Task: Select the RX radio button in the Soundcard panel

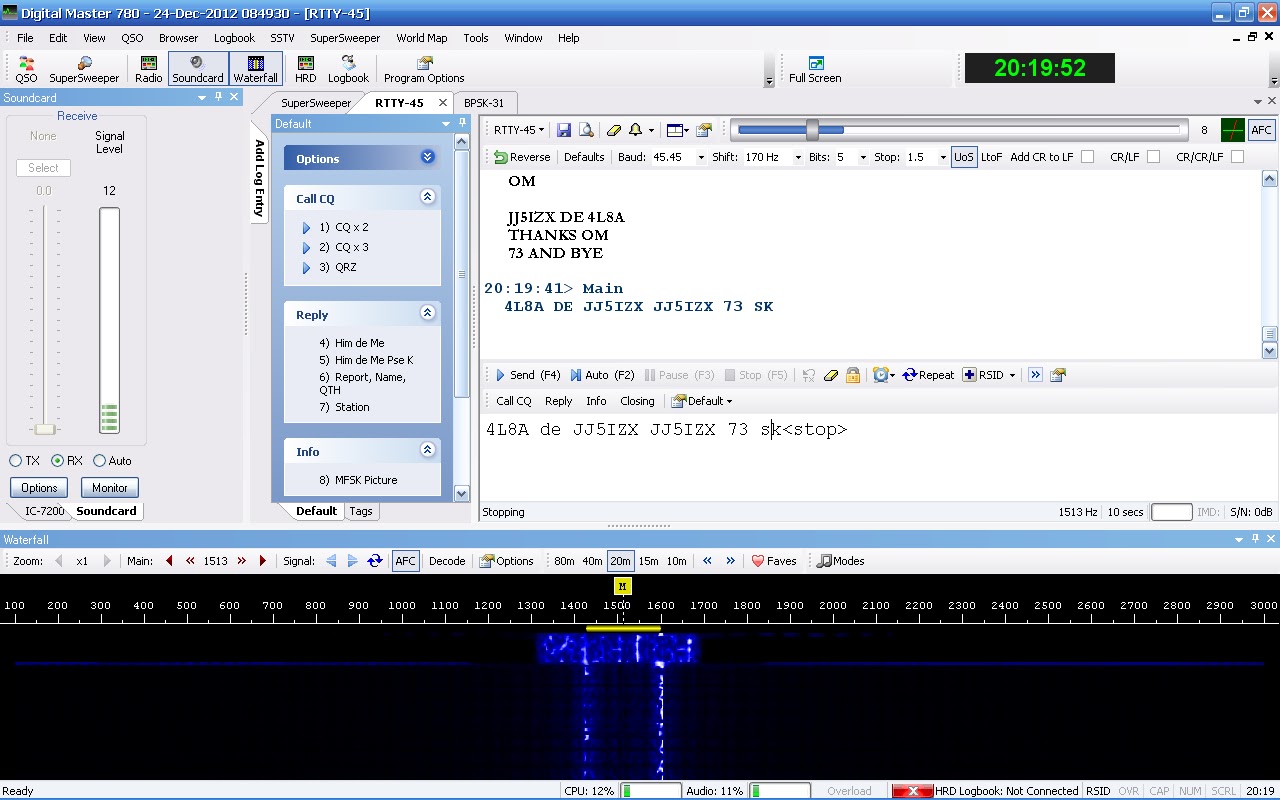Action: [56, 461]
